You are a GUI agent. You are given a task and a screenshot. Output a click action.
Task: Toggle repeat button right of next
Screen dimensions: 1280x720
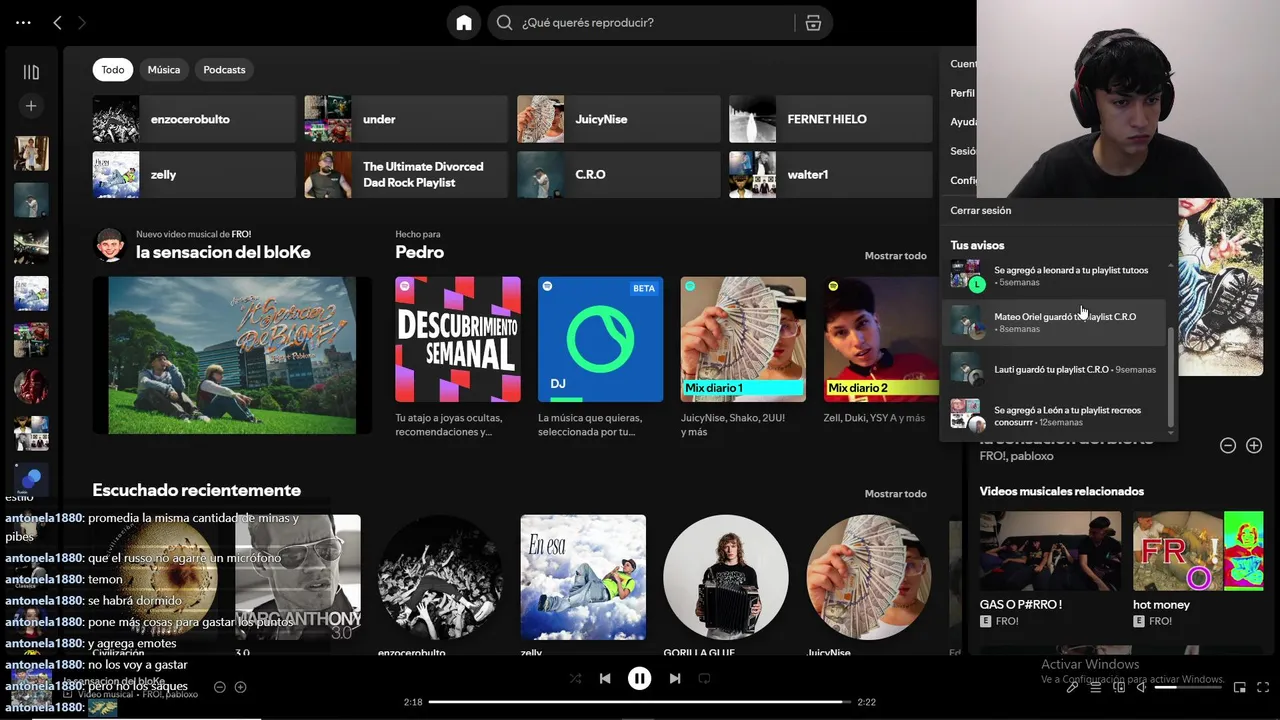(704, 678)
